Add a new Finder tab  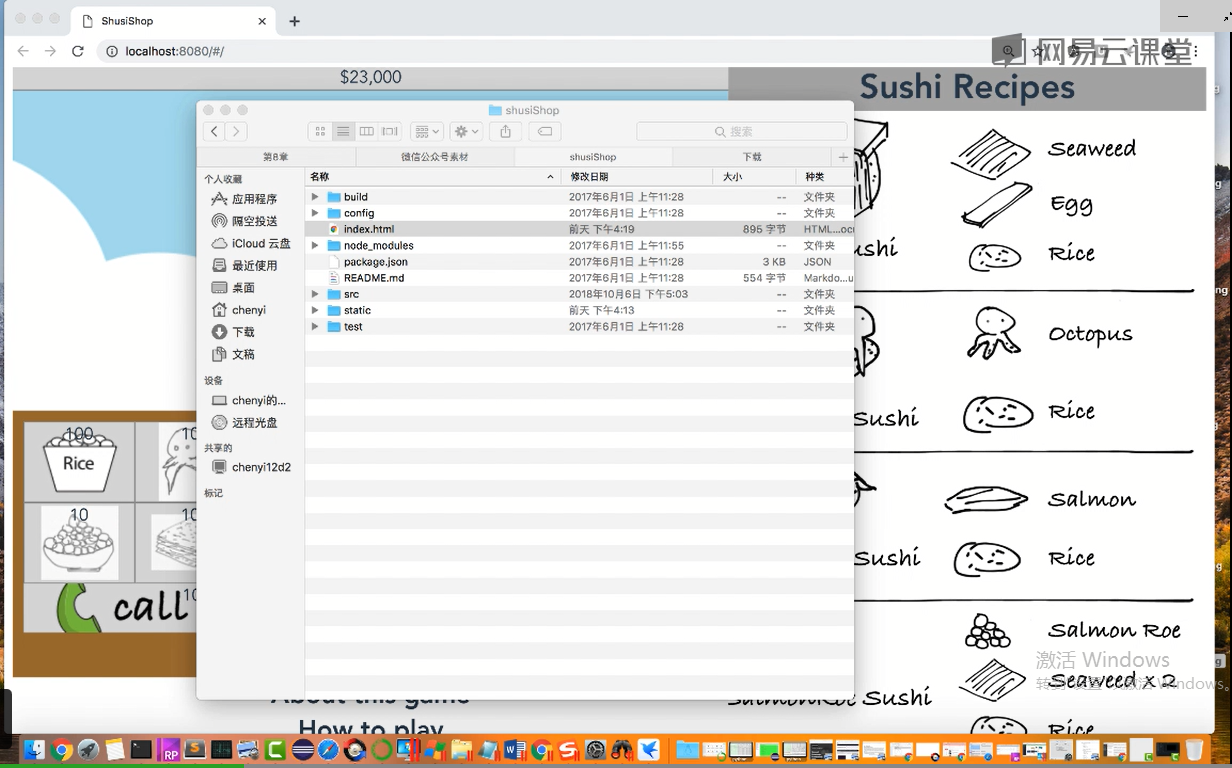point(843,157)
